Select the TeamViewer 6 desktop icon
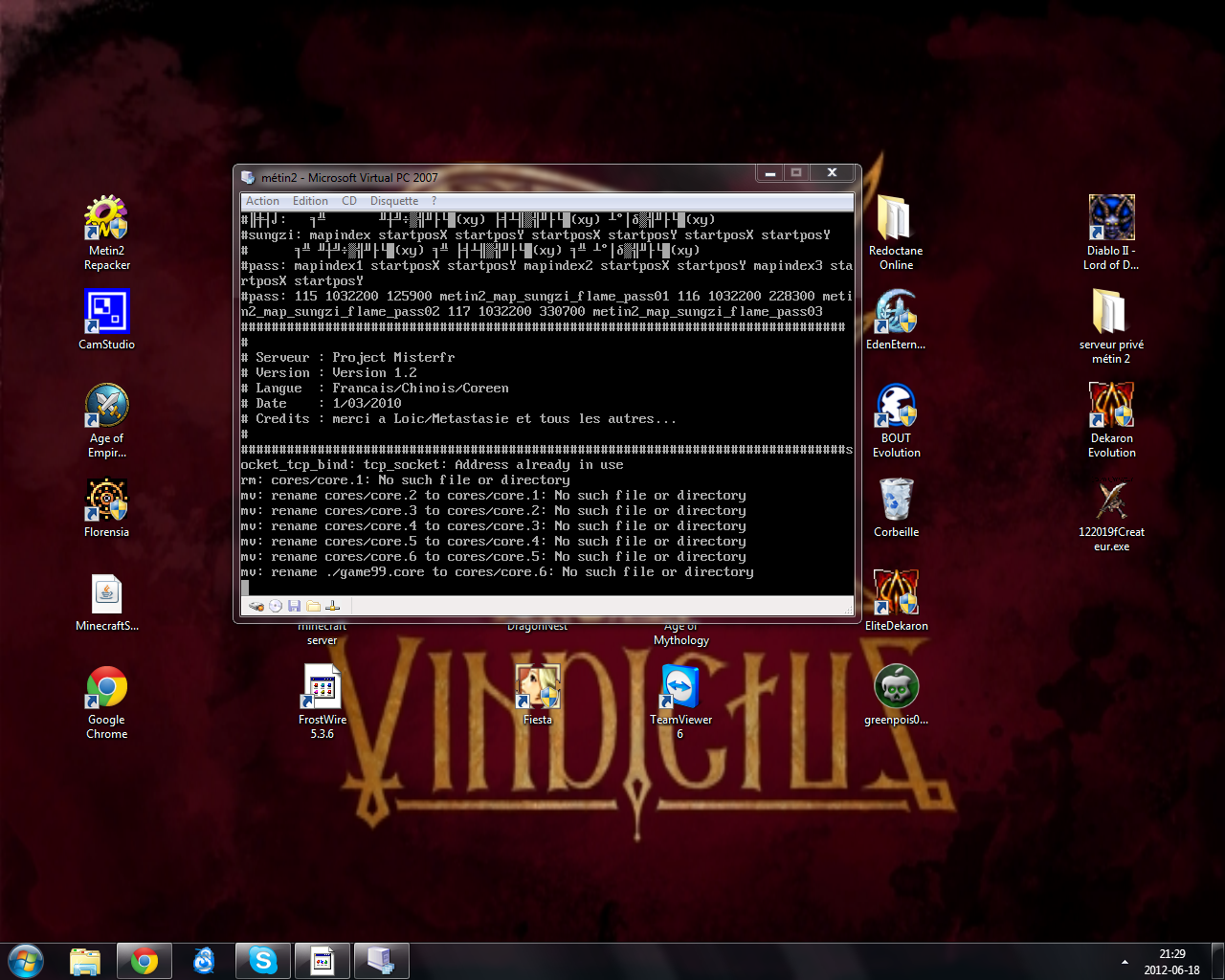Viewport: 1225px width, 980px height. [x=680, y=702]
